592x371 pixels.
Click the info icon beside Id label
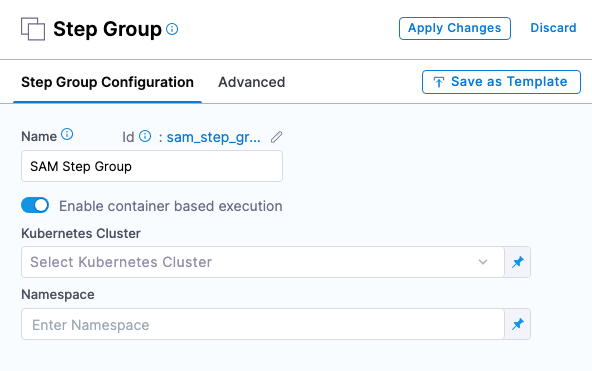tap(145, 136)
